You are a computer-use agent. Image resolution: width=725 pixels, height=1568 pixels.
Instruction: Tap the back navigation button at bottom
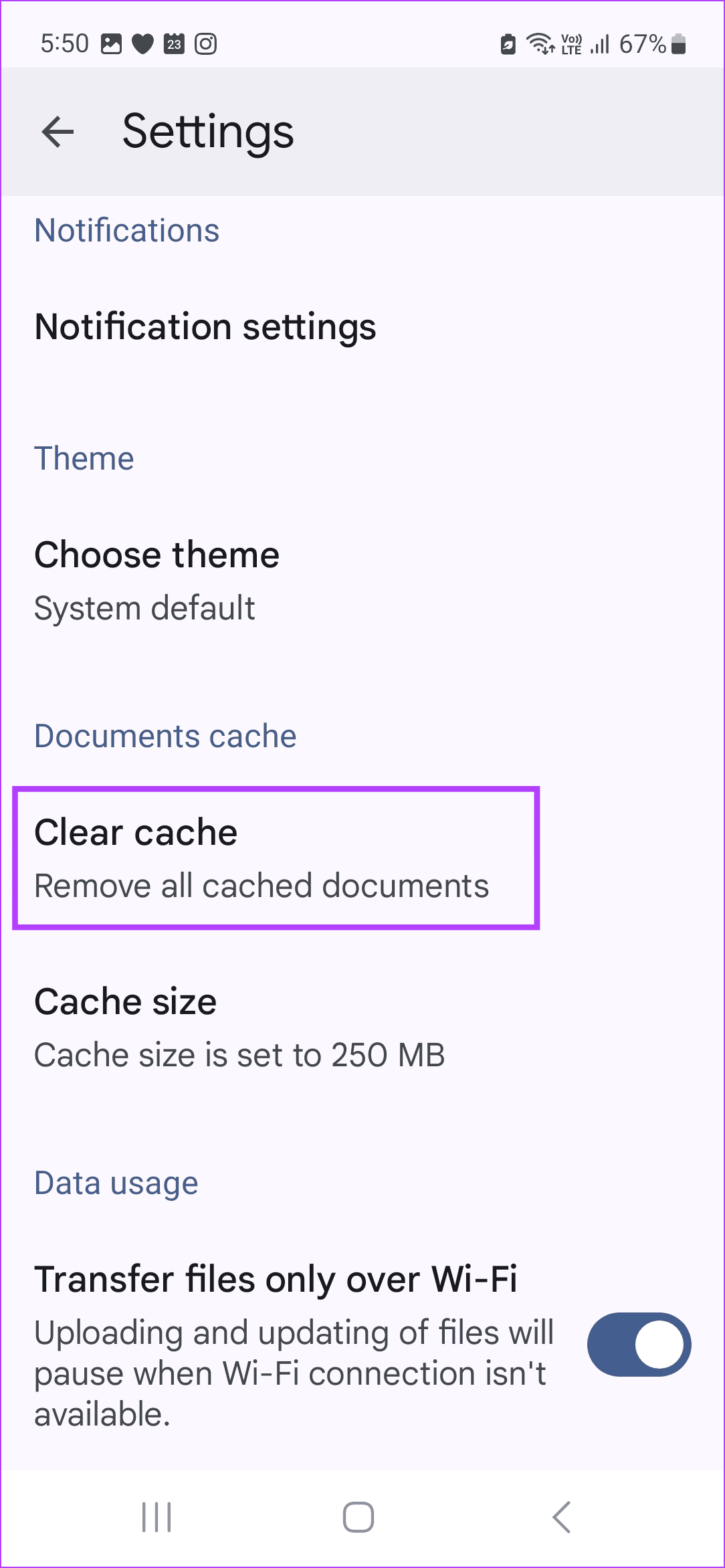click(560, 1516)
